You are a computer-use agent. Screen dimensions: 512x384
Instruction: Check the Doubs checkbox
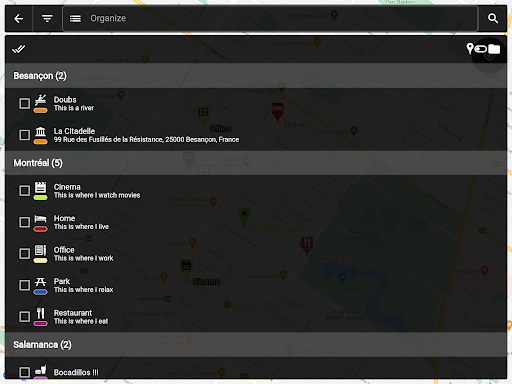[x=24, y=103]
